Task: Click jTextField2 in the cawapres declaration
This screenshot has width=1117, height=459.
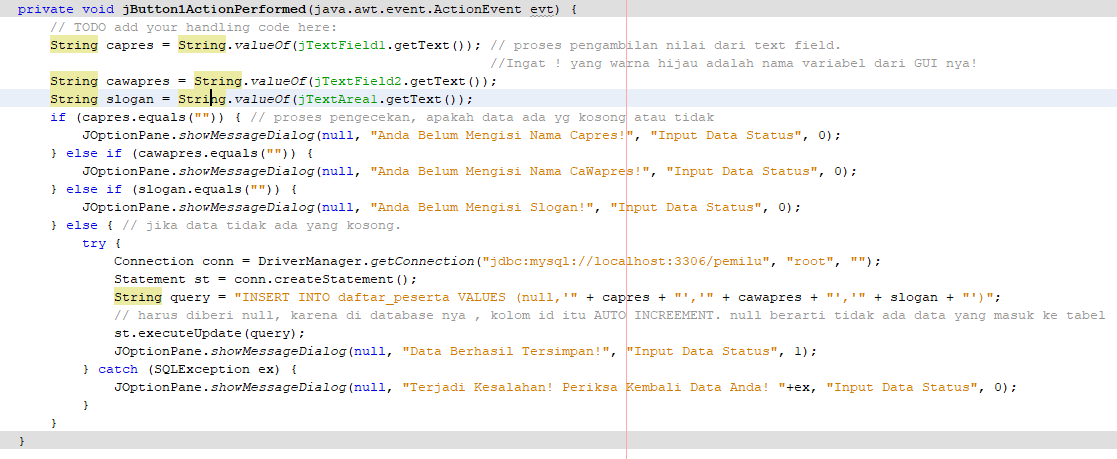Action: [358, 81]
